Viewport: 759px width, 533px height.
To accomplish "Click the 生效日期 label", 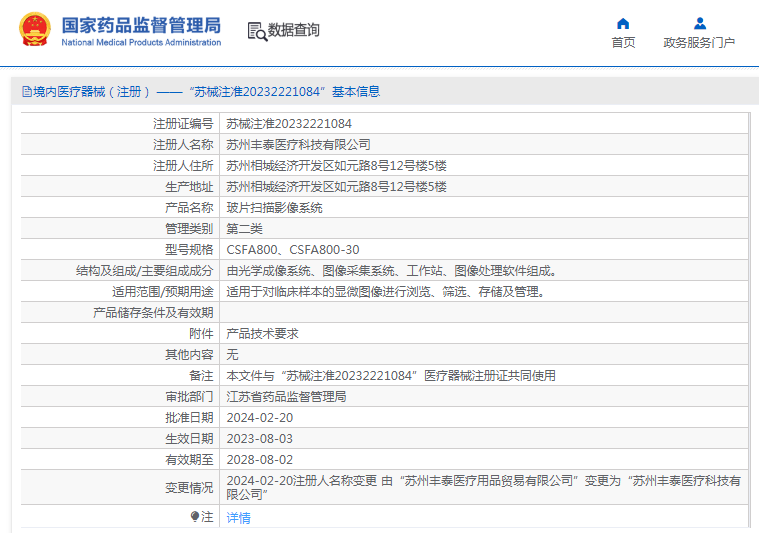I will coord(189,439).
